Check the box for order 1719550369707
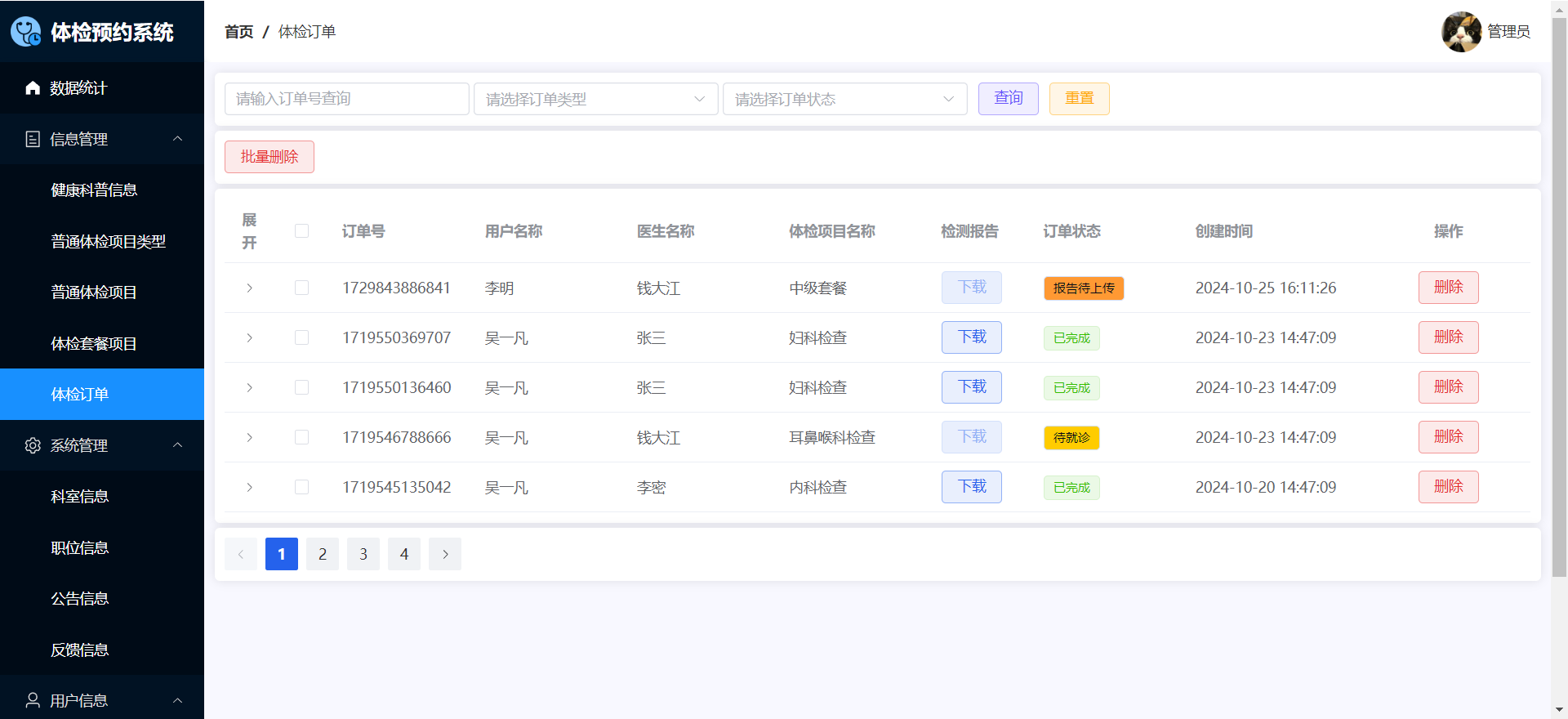Viewport: 1568px width, 719px height. tap(302, 337)
